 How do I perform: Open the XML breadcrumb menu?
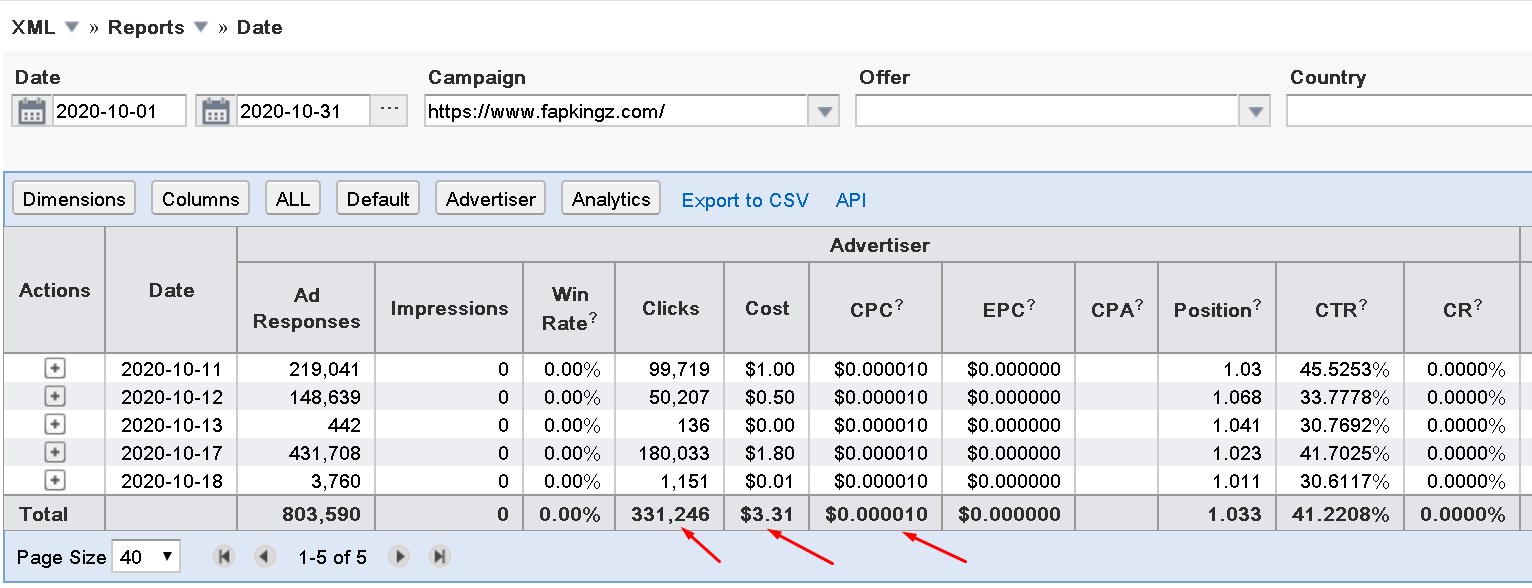coord(71,28)
